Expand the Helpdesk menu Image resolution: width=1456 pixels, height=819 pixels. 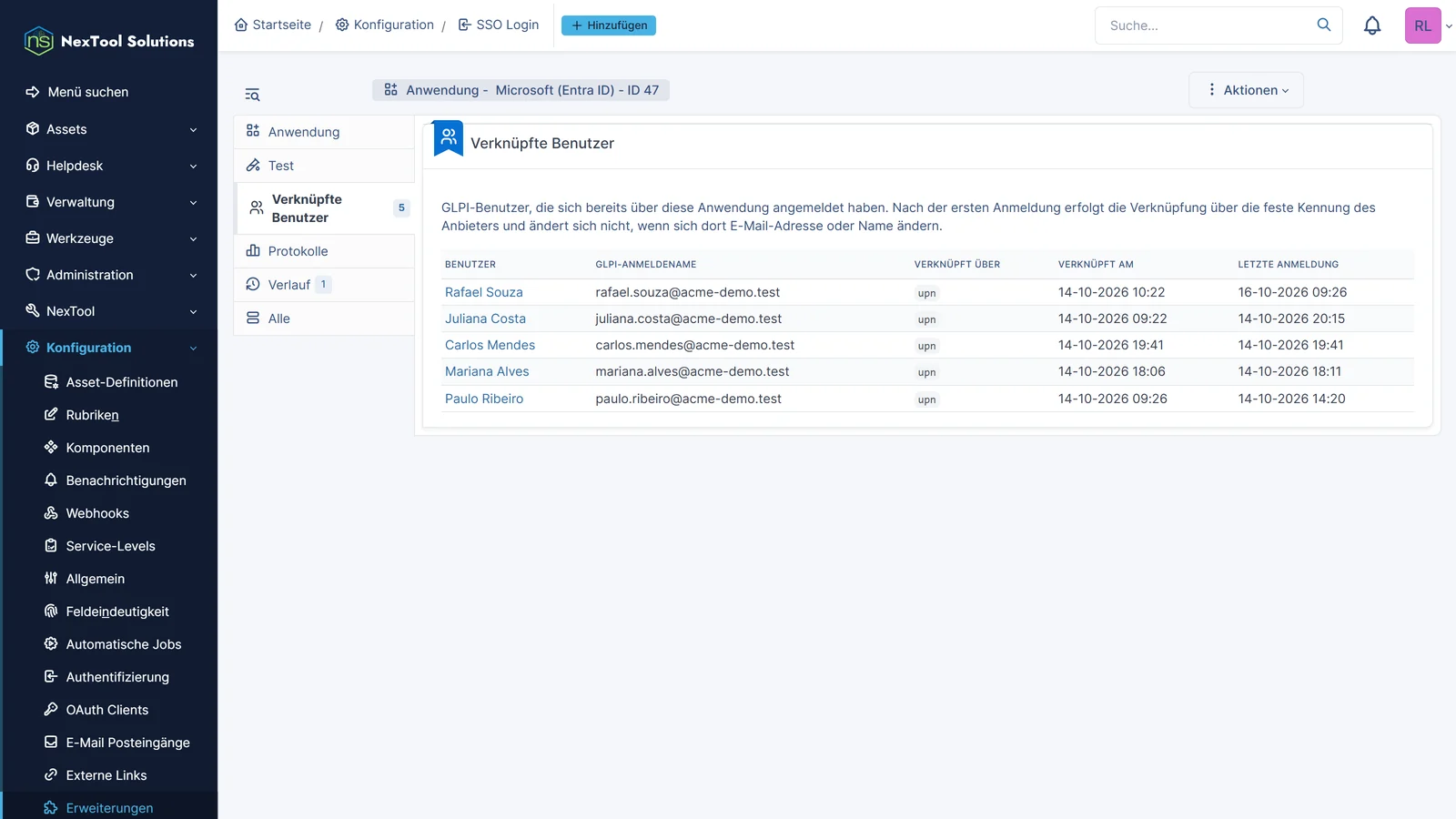[109, 166]
